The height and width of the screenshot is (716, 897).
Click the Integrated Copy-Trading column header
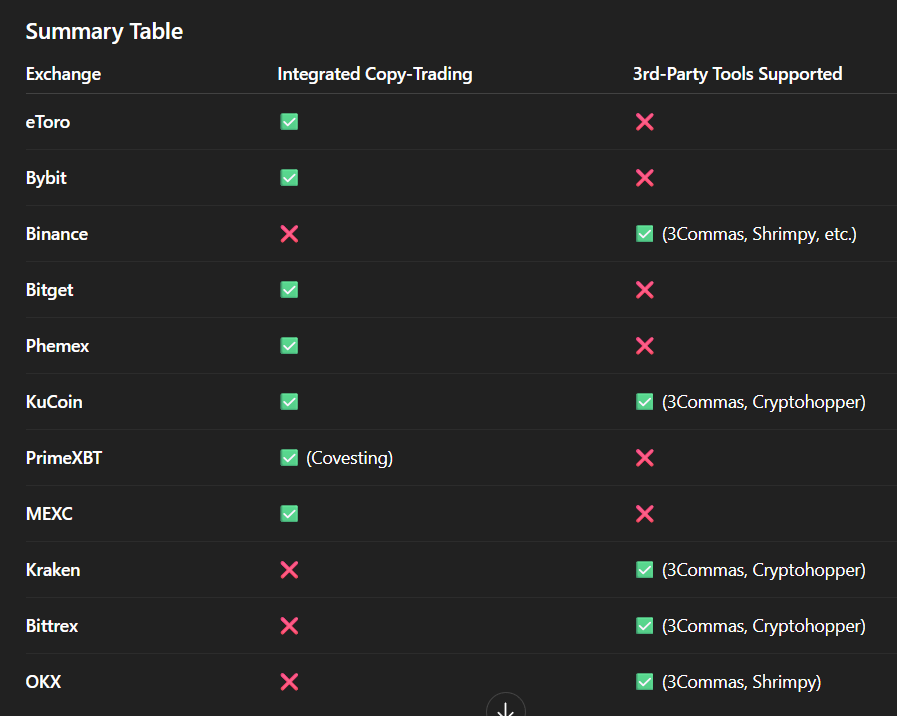click(x=374, y=74)
